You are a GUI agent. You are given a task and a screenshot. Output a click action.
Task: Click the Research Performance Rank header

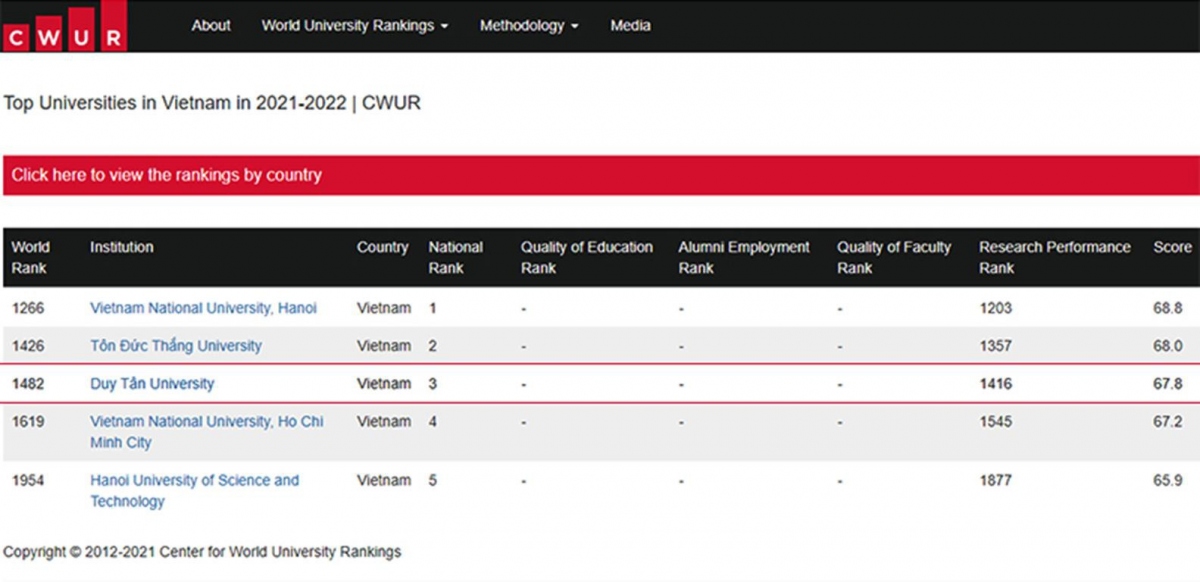coord(1054,257)
